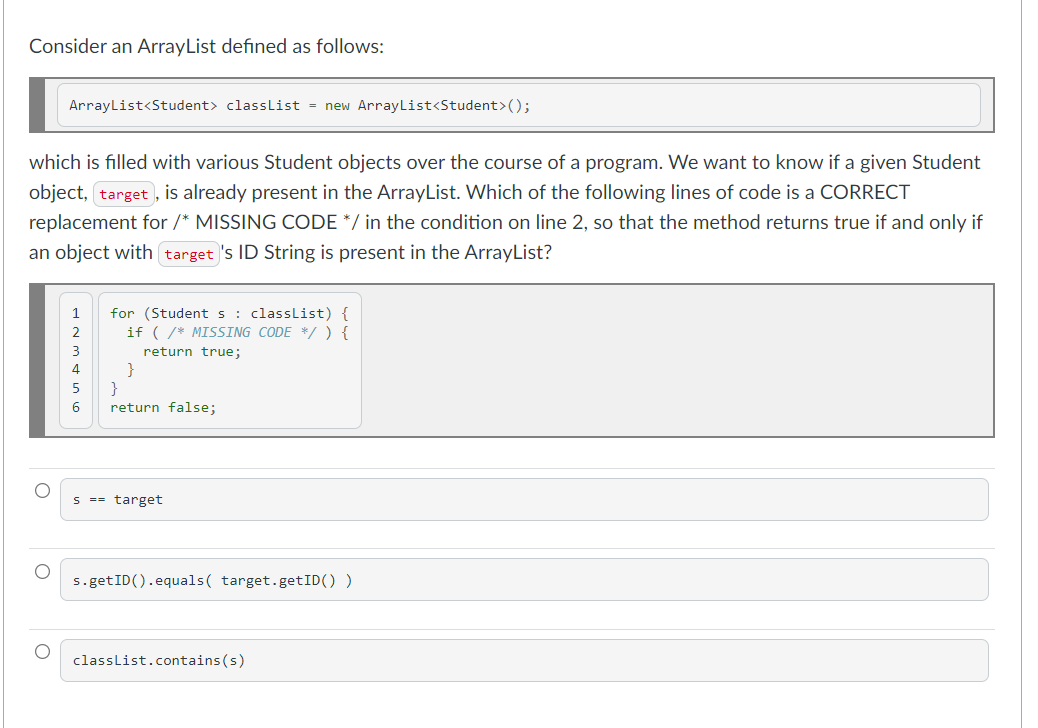Click the "Consider an ArrayList defined as follows:" text
Viewport: 1038px width, 728px height.
click(206, 46)
